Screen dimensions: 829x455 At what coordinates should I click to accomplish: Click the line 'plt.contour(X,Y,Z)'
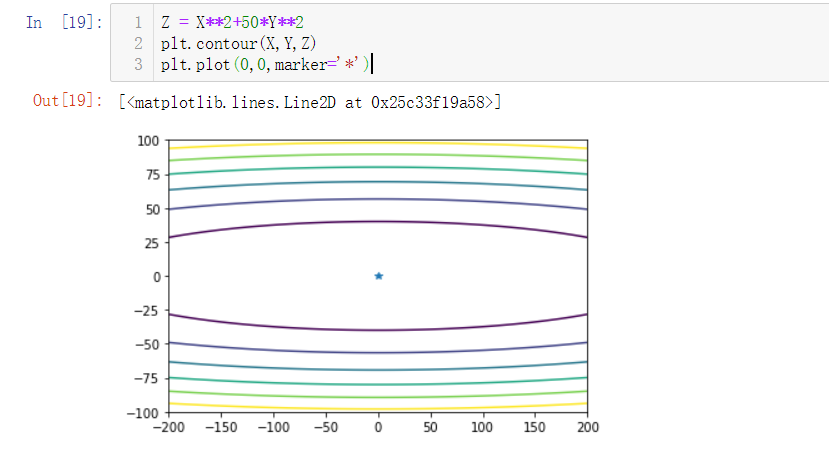click(x=238, y=43)
